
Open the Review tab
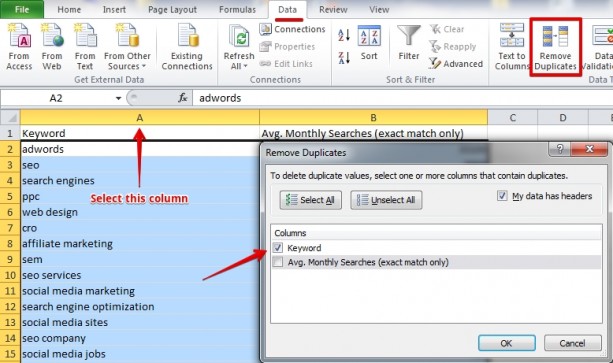(x=333, y=9)
